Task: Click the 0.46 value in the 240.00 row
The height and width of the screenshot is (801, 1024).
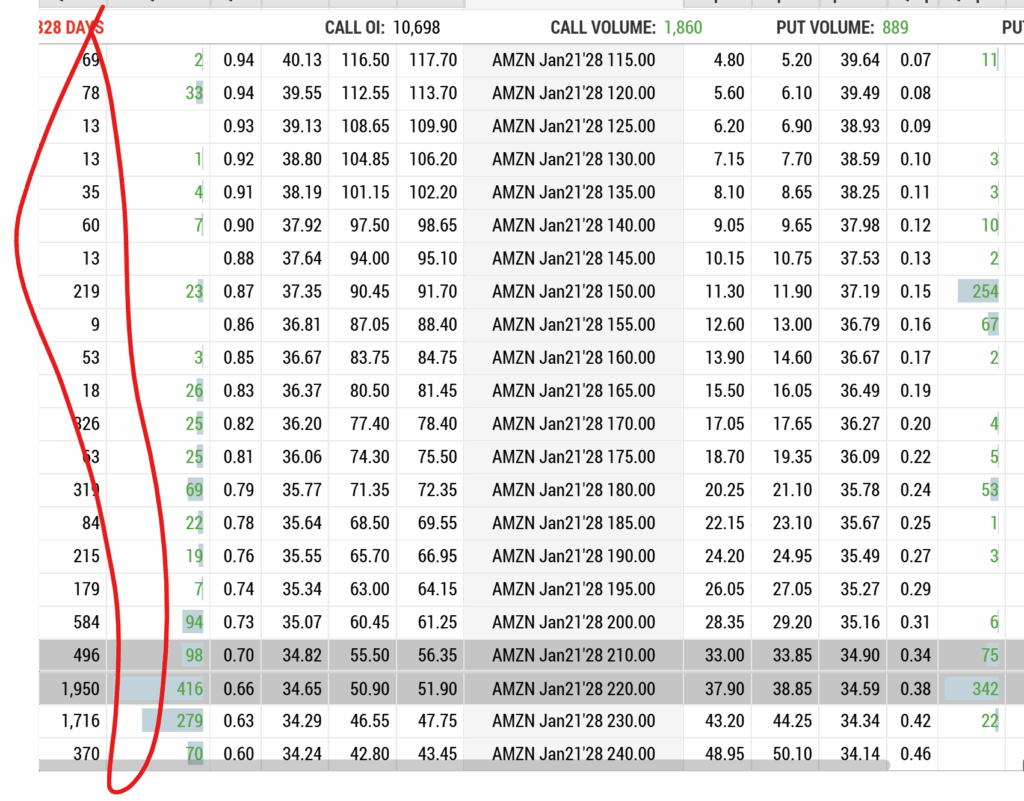Action: [916, 754]
